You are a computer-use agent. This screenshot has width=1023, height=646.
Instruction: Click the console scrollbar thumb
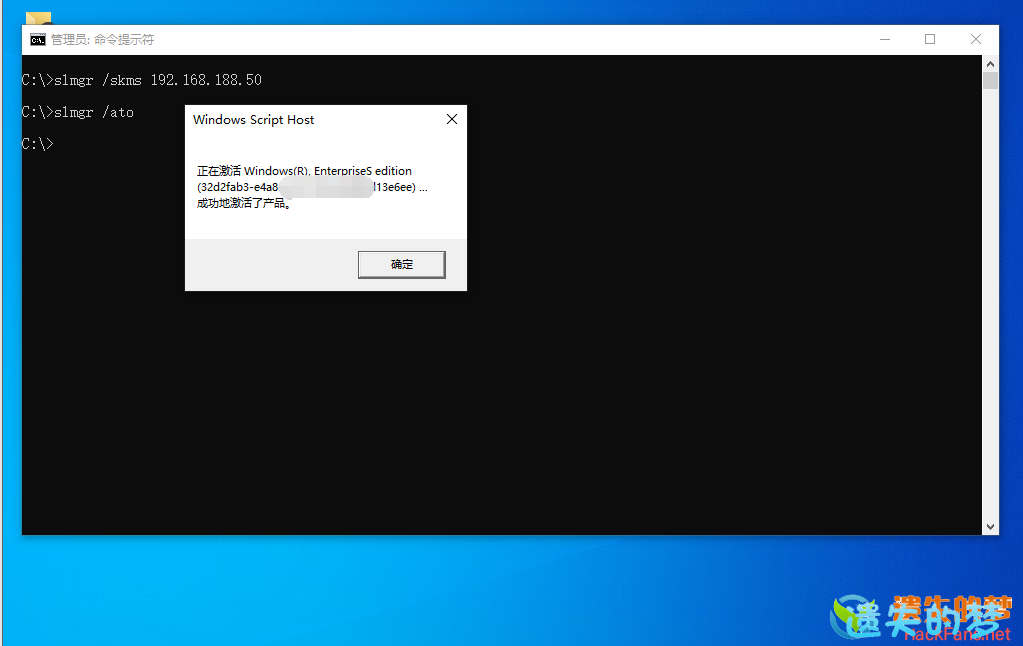(x=990, y=80)
